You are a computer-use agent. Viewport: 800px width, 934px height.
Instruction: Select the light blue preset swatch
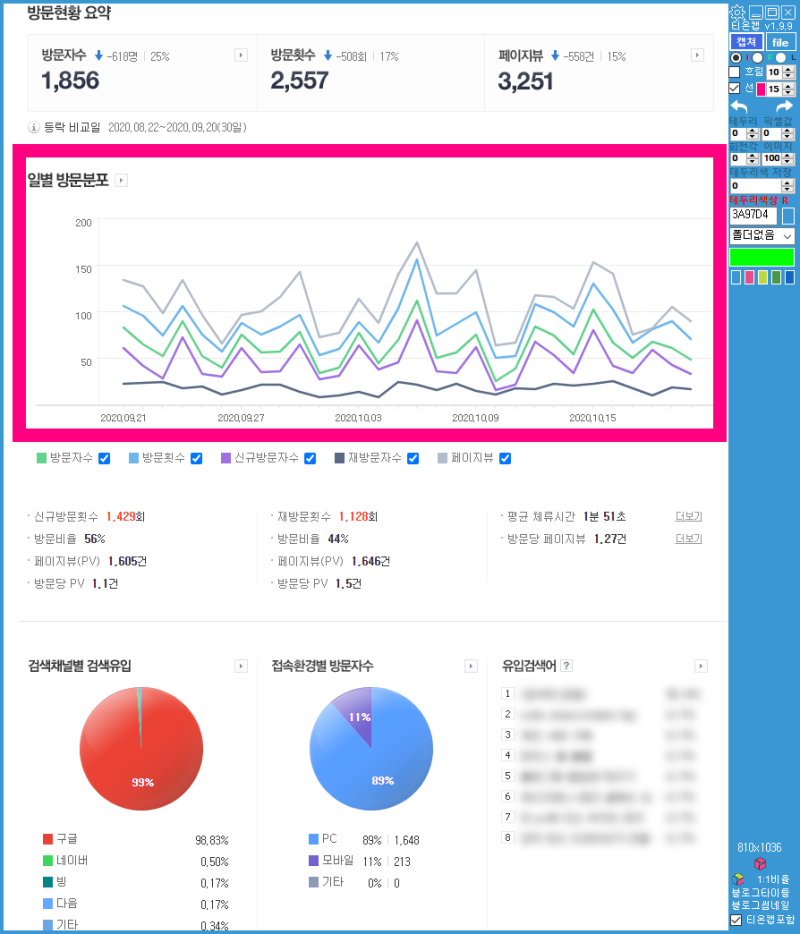click(x=736, y=277)
